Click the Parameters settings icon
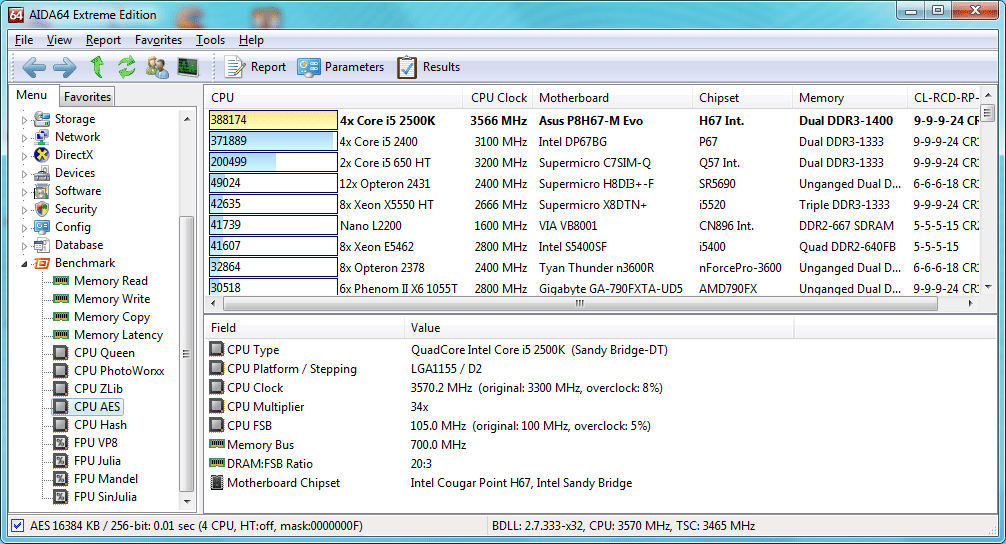This screenshot has width=1006, height=544. (x=309, y=67)
